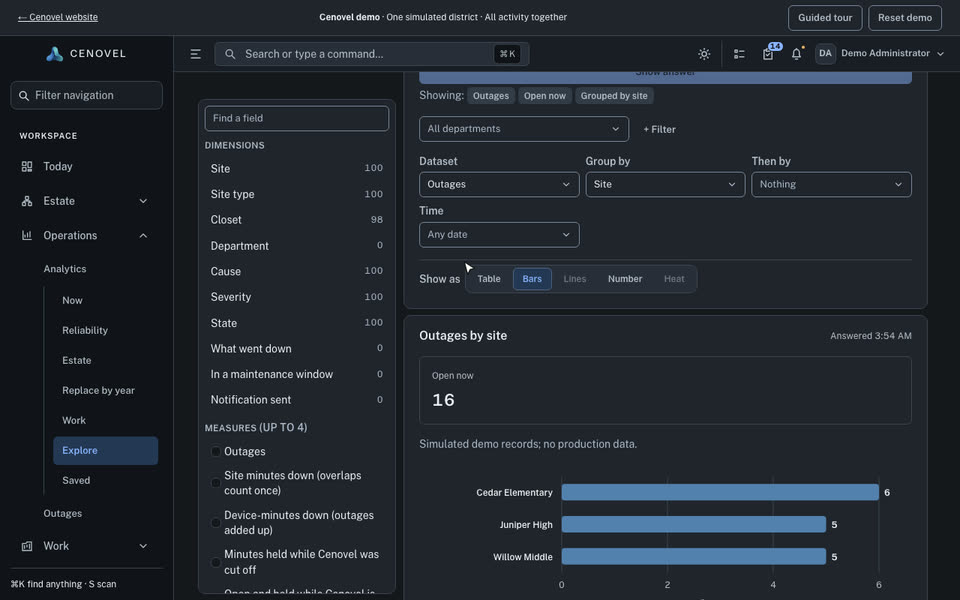Switch theme with the sun icon
Image resolution: width=960 pixels, height=600 pixels.
(704, 54)
